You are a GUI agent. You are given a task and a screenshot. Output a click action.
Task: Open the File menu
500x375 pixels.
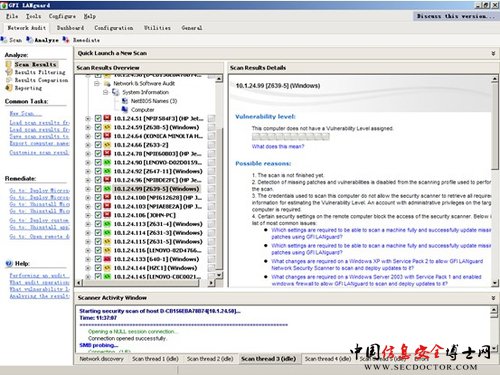point(12,16)
